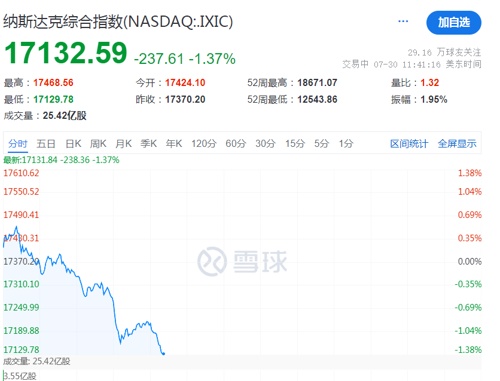Viewport: 500px width, 381px height.
Task: Click the 雪球 watermark logo in chart
Action: [242, 262]
